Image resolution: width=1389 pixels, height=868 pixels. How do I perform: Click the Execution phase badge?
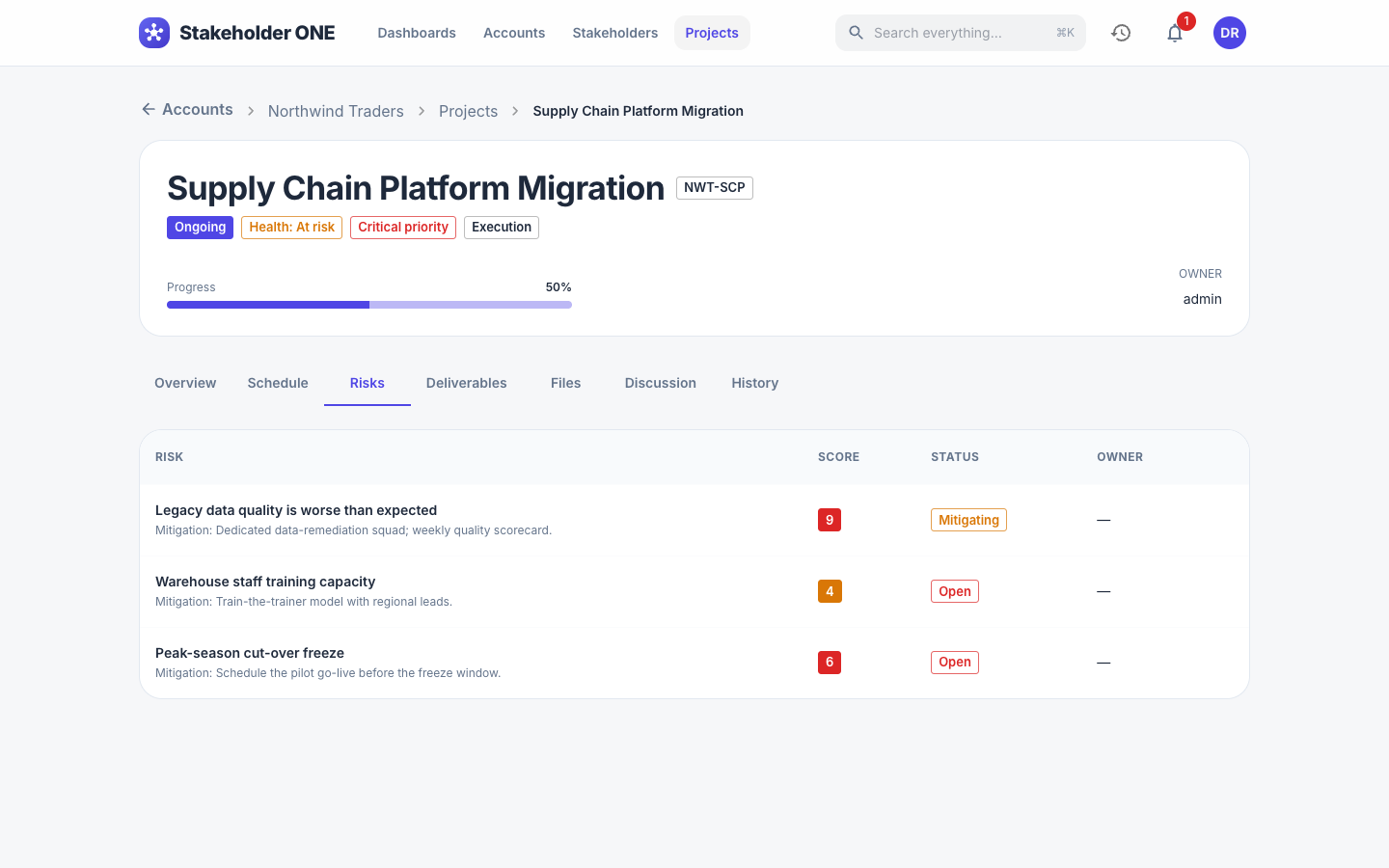point(502,228)
